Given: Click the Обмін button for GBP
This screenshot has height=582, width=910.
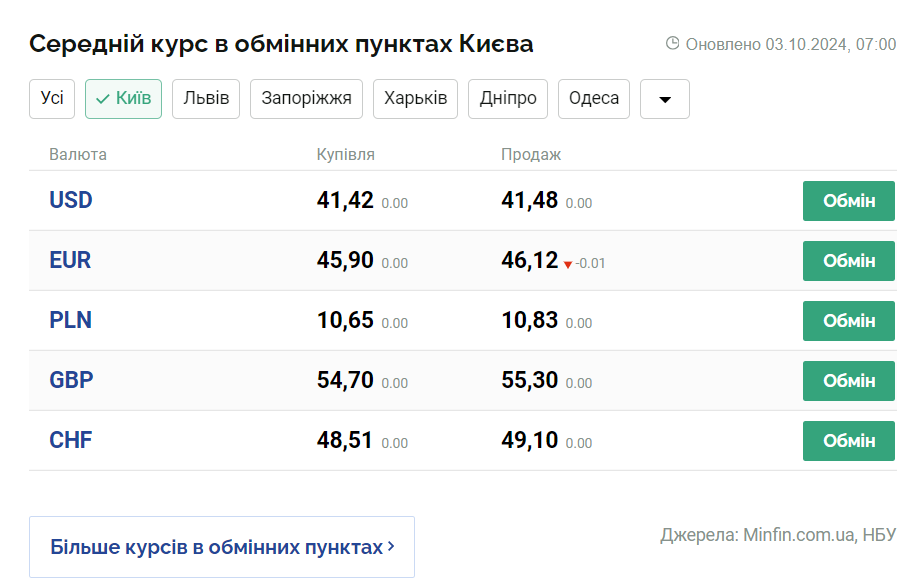Looking at the screenshot, I should tap(849, 381).
